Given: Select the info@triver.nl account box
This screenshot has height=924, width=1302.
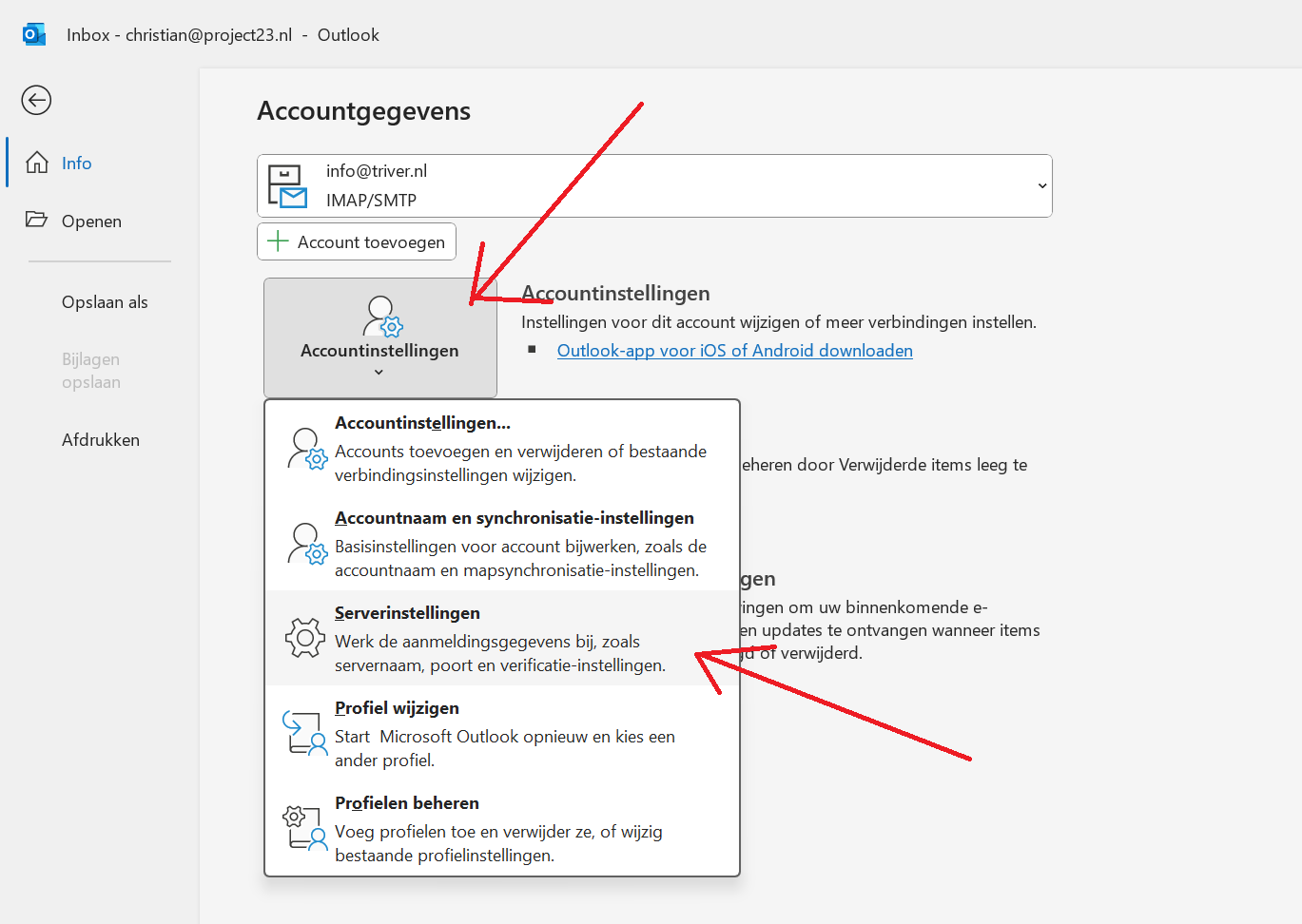Looking at the screenshot, I should pyautogui.click(x=654, y=185).
